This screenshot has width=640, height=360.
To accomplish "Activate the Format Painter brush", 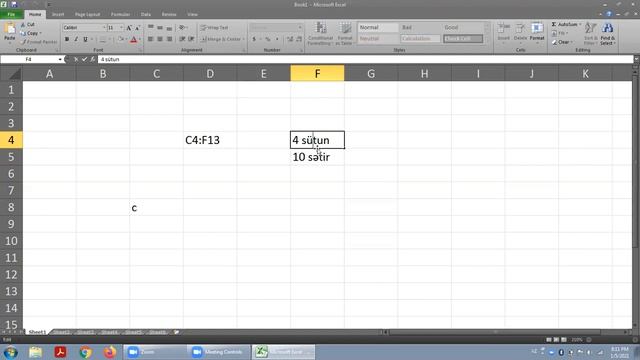I will click(39, 42).
